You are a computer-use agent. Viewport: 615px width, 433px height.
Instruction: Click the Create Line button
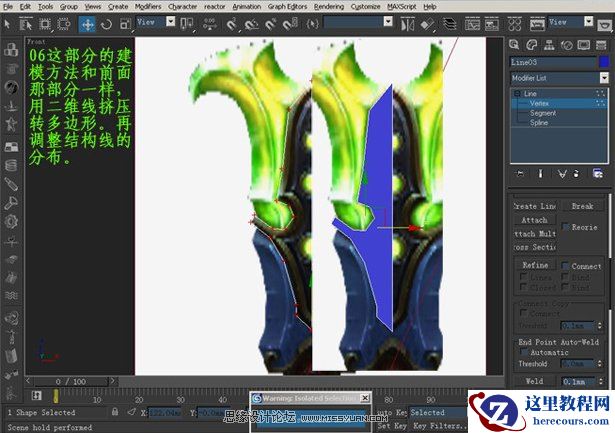coord(535,206)
